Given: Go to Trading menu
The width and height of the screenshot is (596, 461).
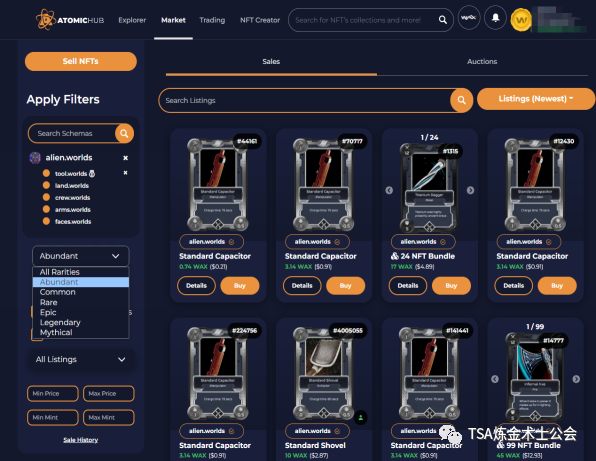Looking at the screenshot, I should point(212,20).
